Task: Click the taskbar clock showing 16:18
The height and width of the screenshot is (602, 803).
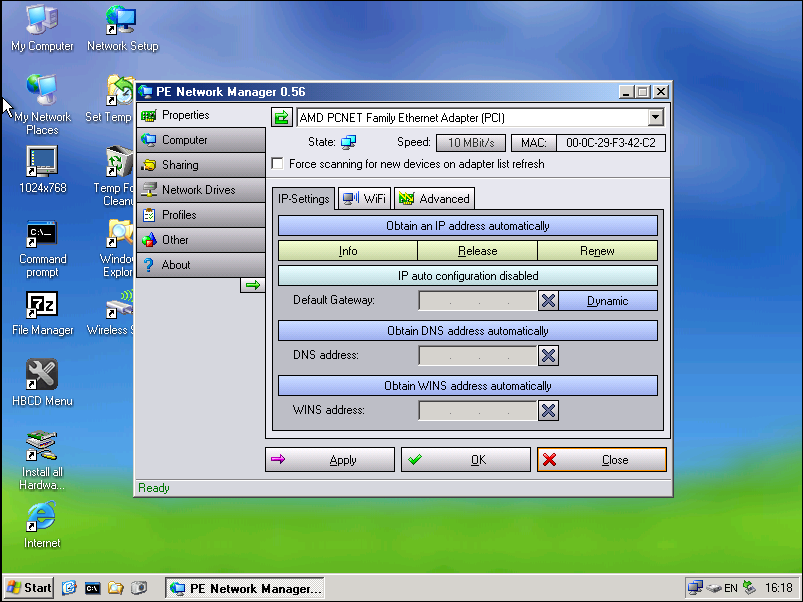Action: [x=779, y=588]
